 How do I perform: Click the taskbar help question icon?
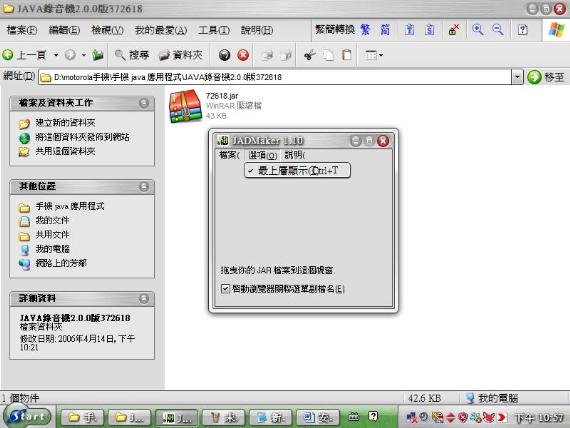pos(373,416)
